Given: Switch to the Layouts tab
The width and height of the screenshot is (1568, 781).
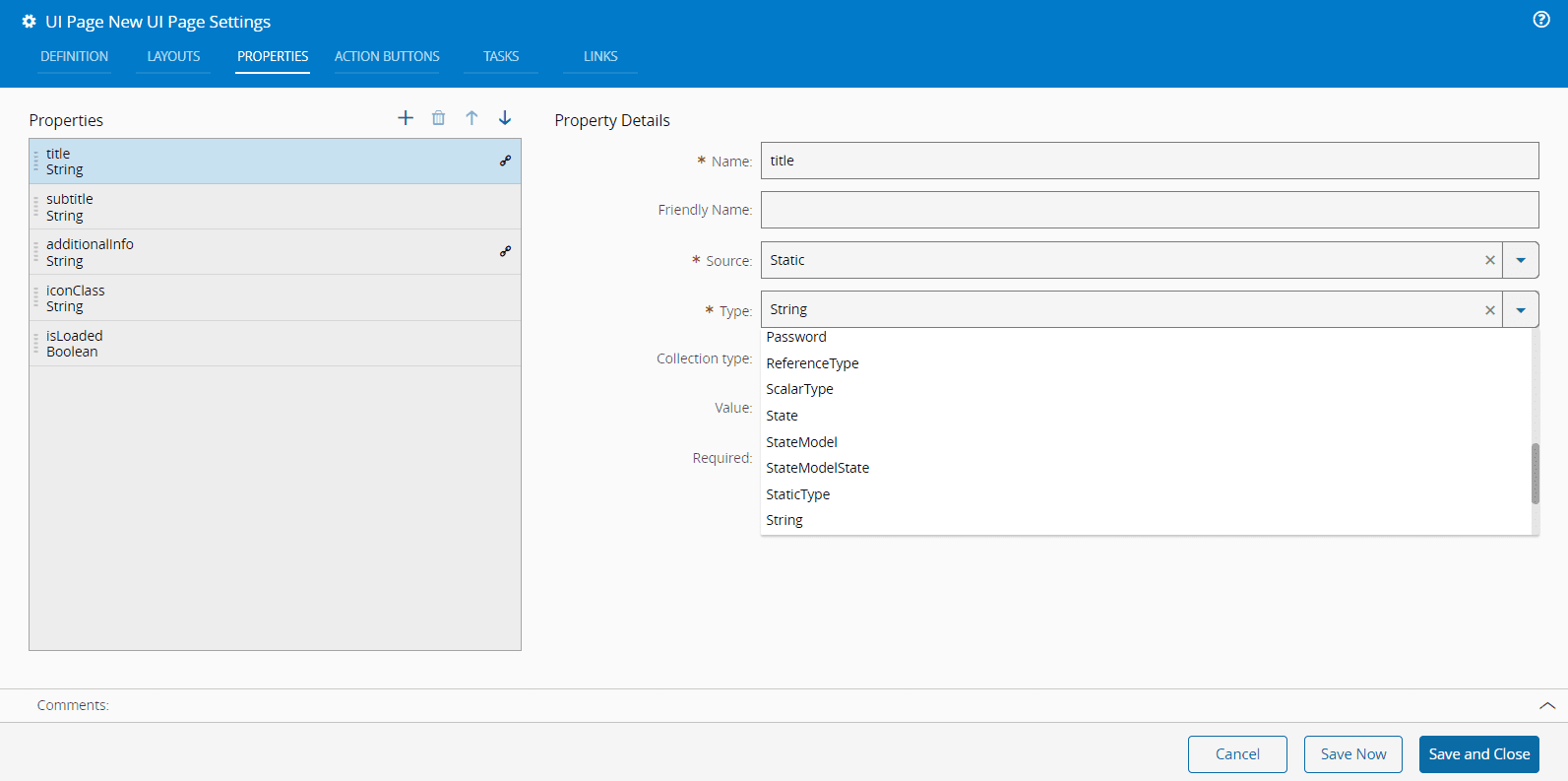Looking at the screenshot, I should [173, 56].
